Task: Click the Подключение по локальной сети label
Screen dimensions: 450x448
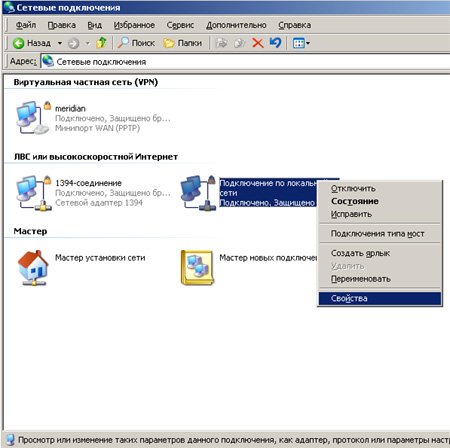Action: pyautogui.click(x=268, y=188)
